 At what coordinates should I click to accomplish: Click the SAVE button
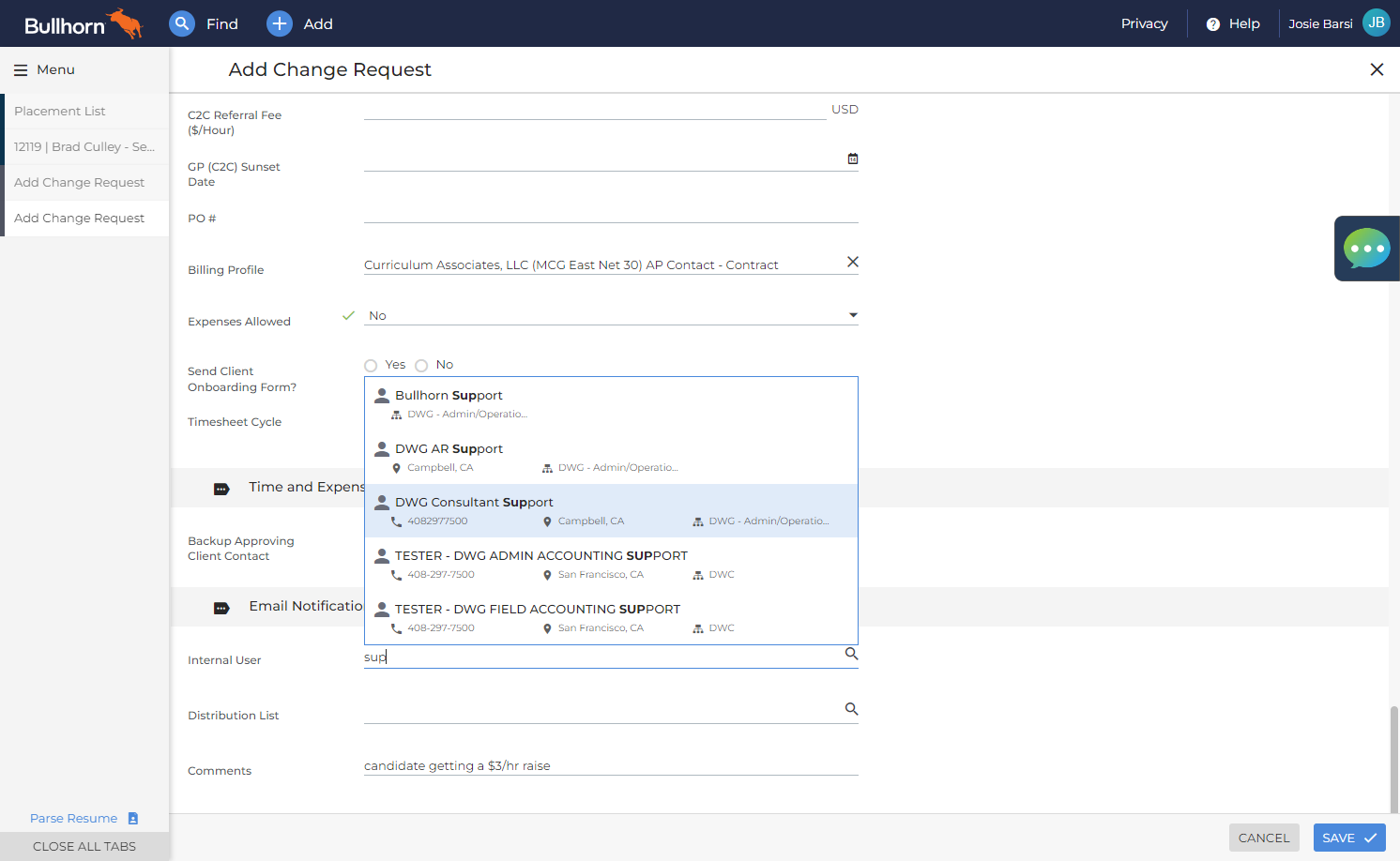click(x=1349, y=838)
